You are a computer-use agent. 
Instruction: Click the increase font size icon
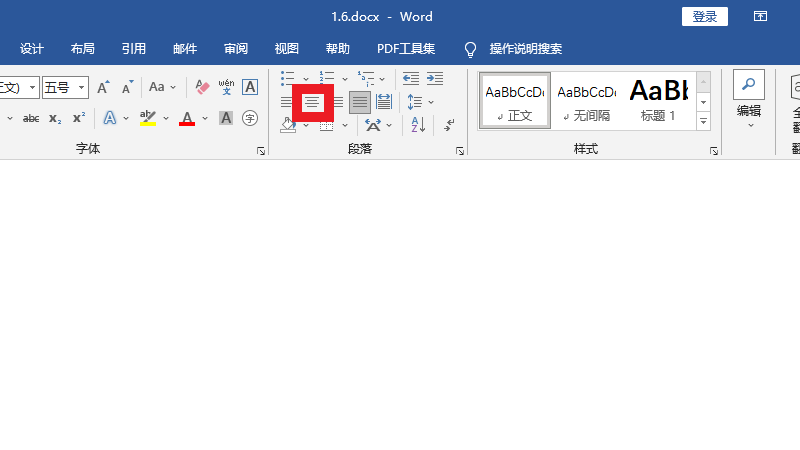point(103,88)
